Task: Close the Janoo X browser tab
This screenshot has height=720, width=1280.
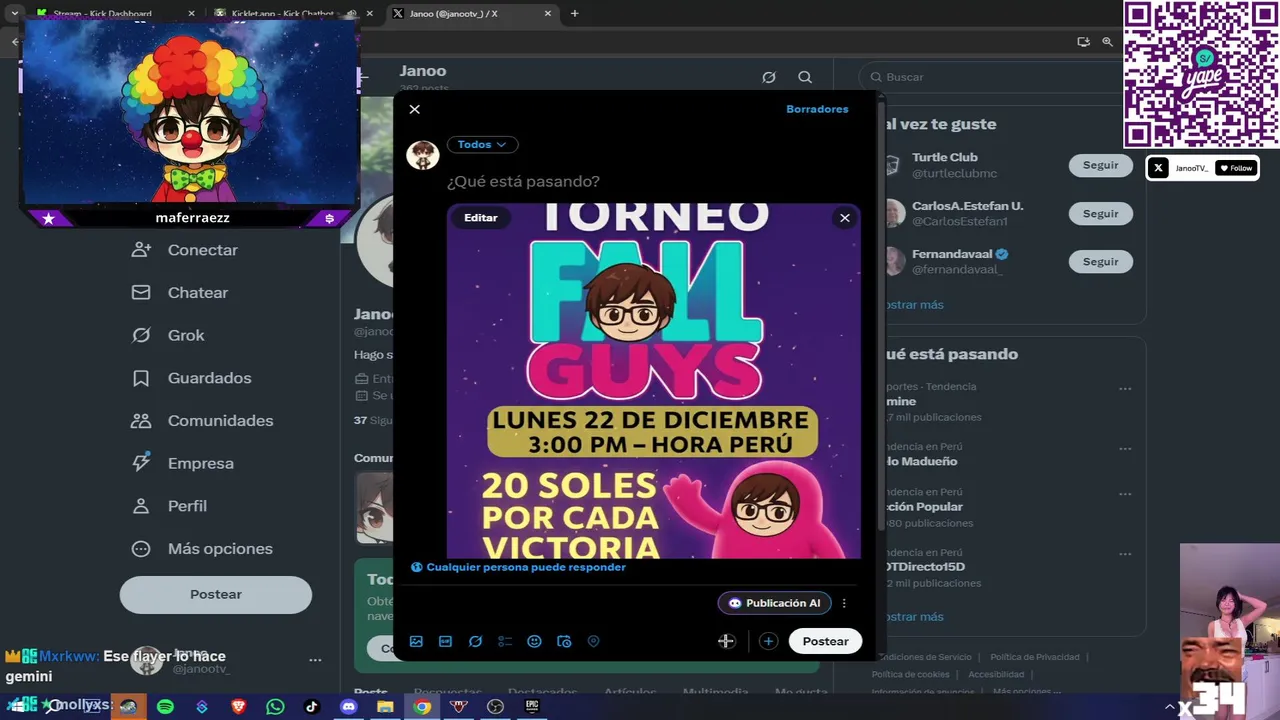Action: coord(548,14)
